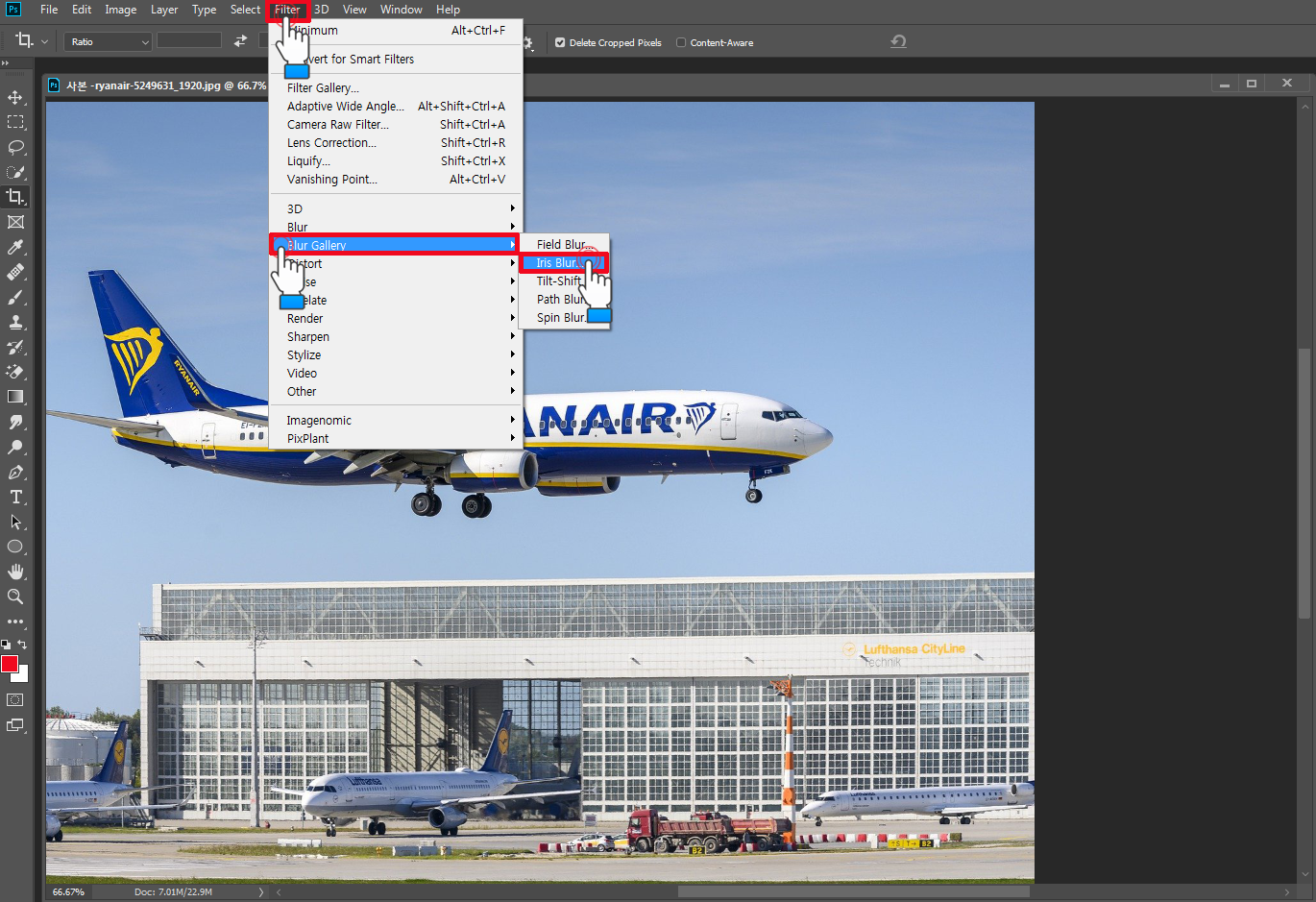
Task: Select the Horizontal Type tool
Action: [15, 497]
